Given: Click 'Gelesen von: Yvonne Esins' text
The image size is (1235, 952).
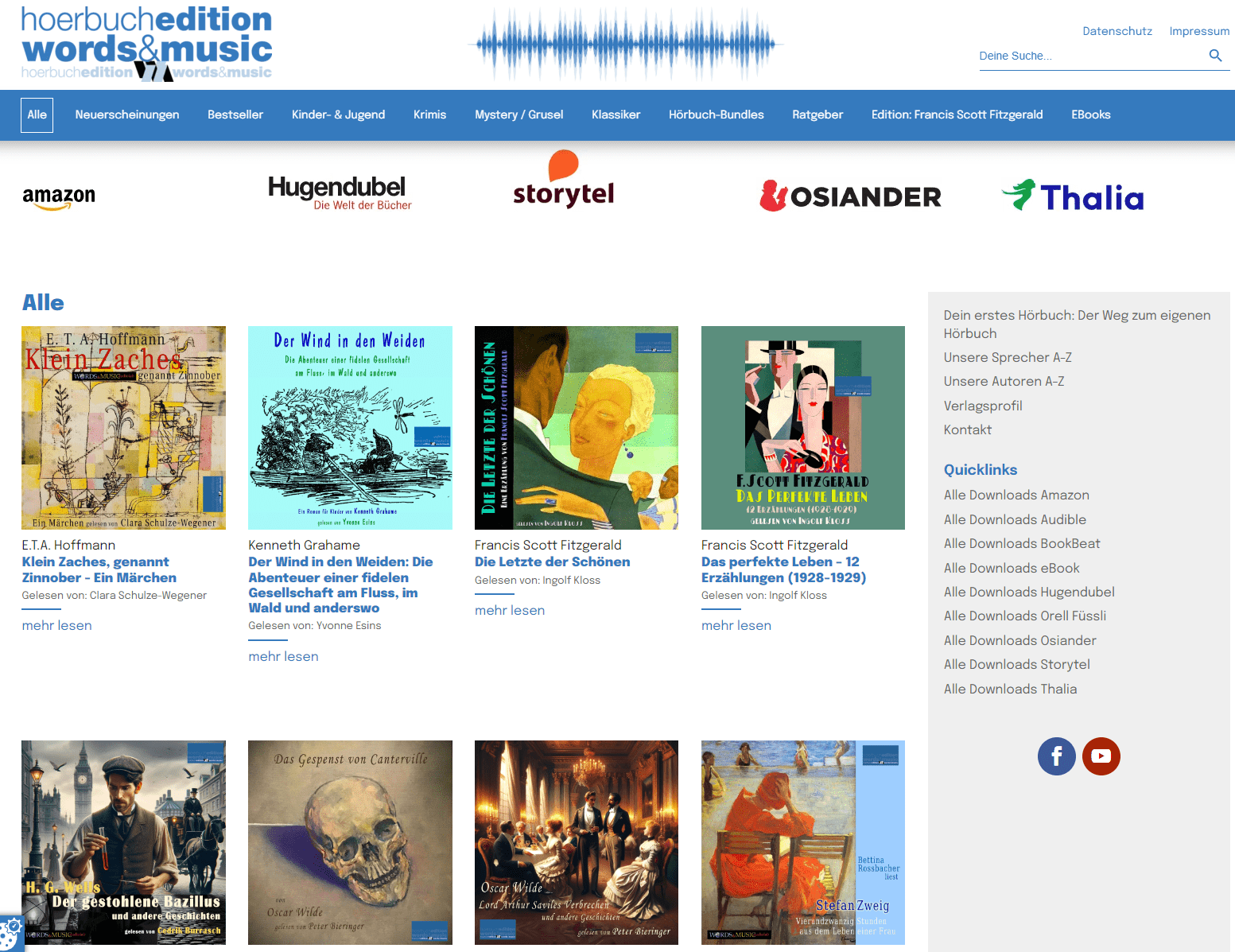Looking at the screenshot, I should pos(315,625).
